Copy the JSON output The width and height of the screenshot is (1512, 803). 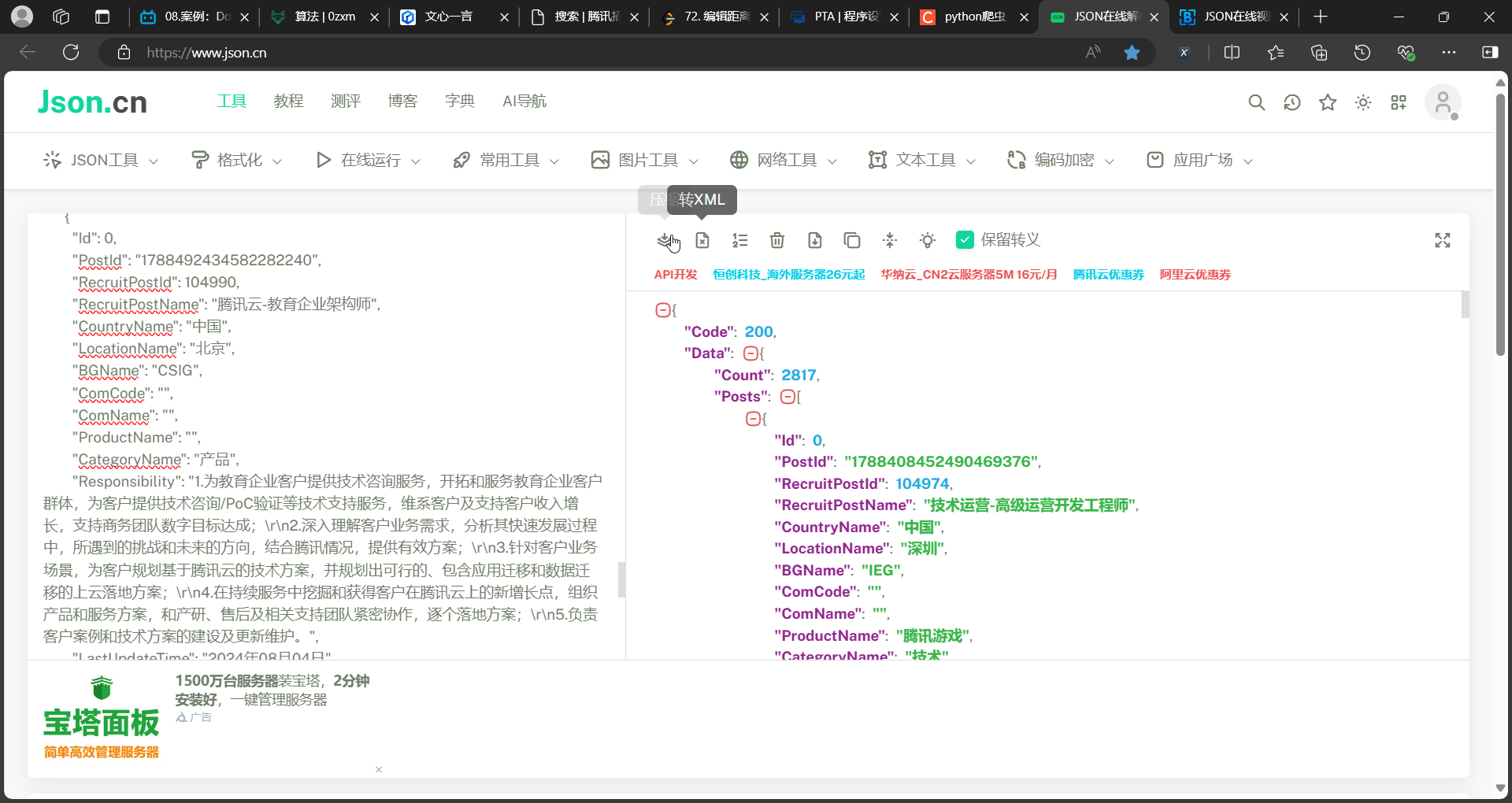852,240
